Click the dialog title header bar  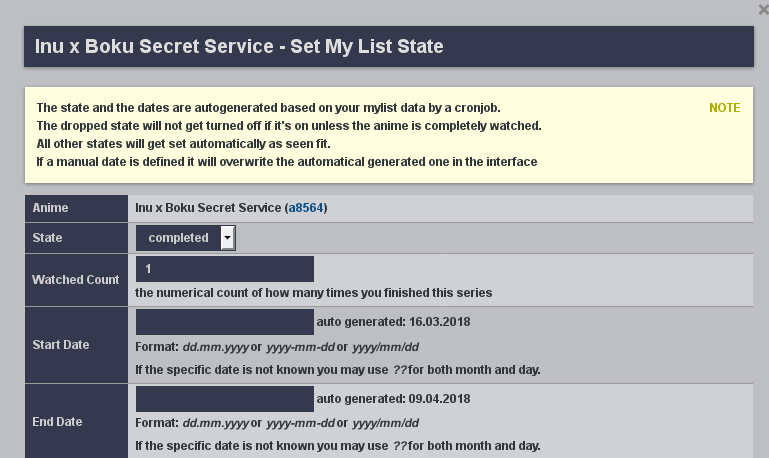tap(388, 46)
